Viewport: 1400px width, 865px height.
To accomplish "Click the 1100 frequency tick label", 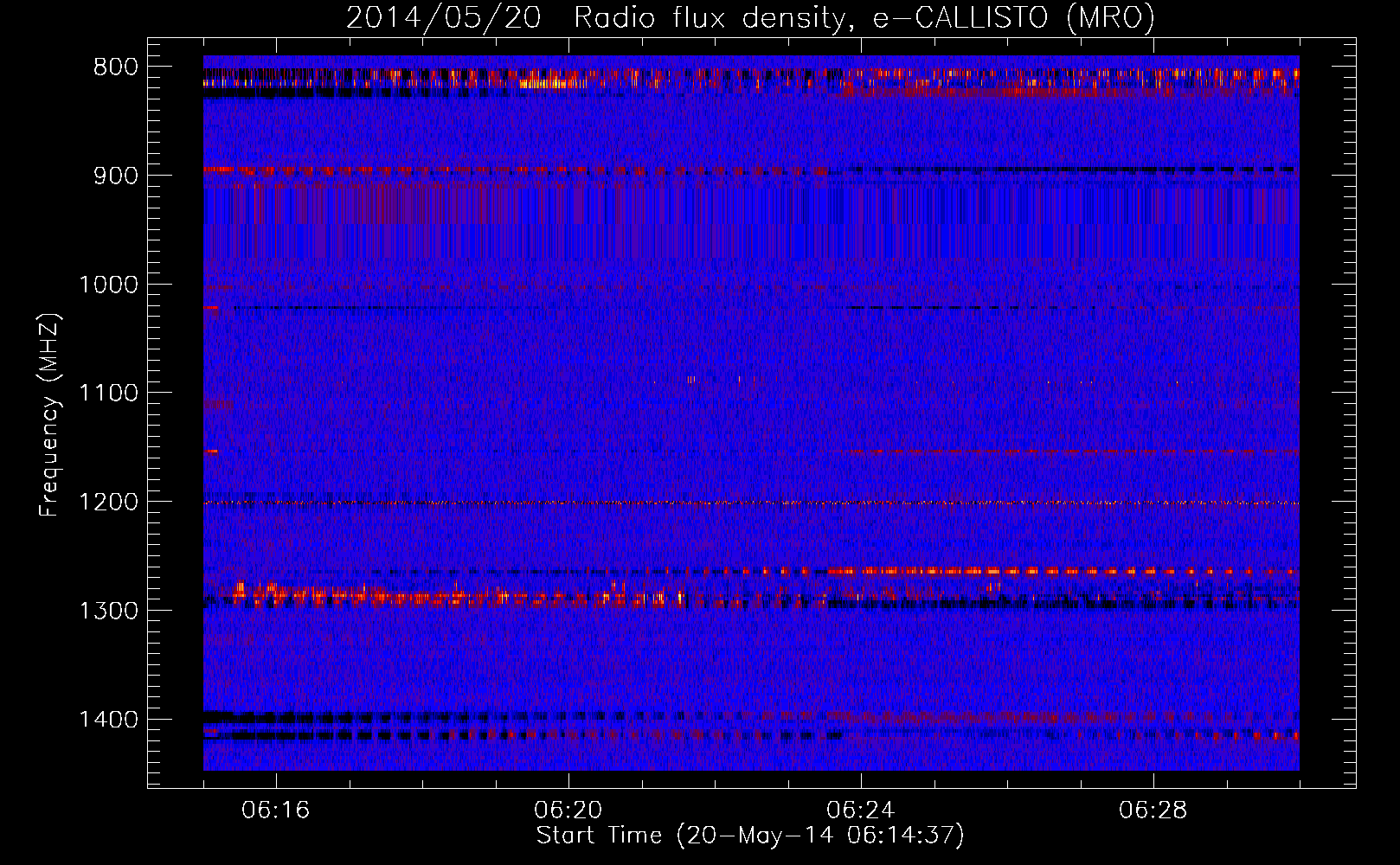I will click(x=108, y=394).
